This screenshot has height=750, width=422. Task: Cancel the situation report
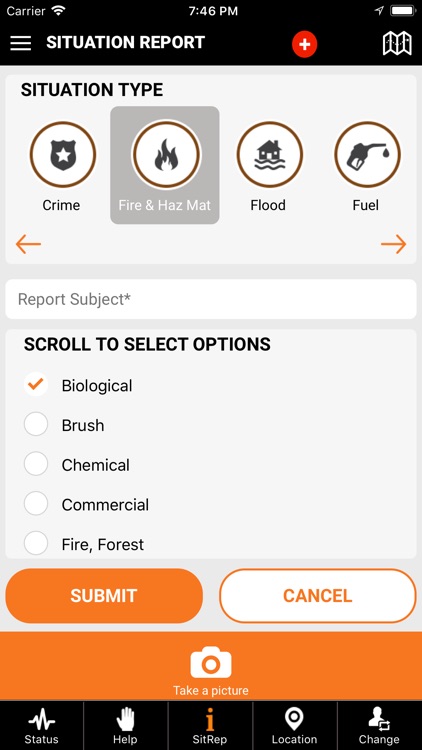point(318,596)
